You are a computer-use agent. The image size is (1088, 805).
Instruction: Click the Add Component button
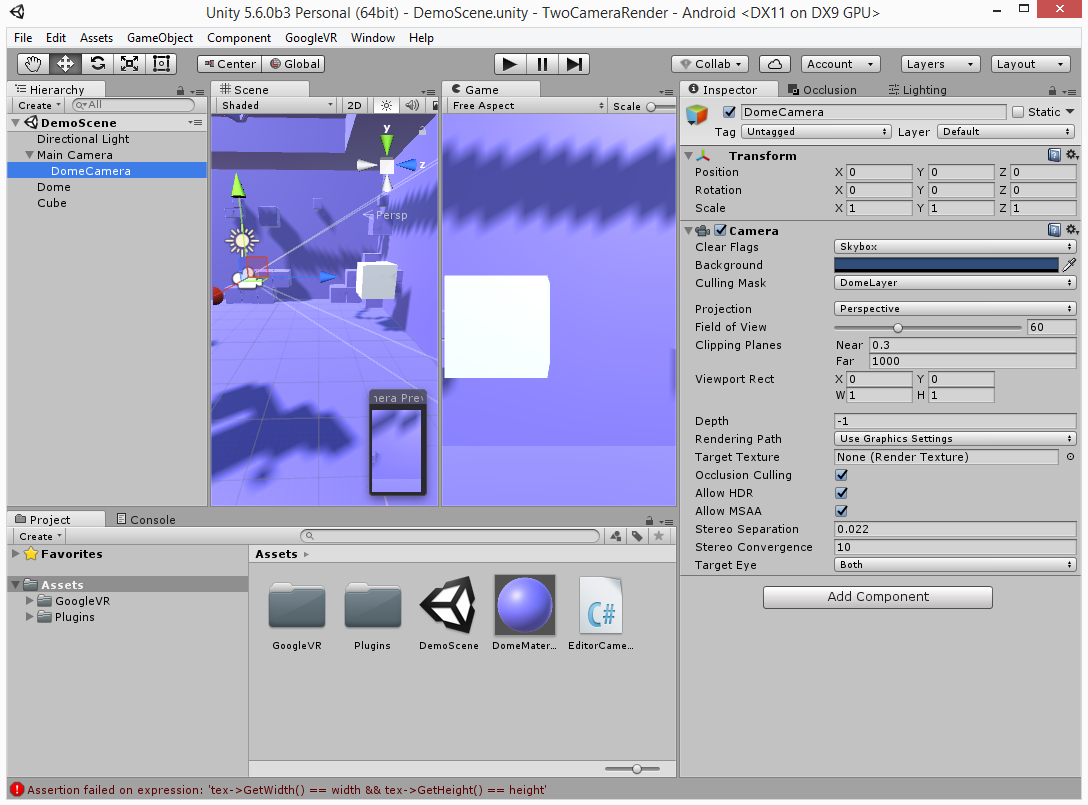[878, 597]
